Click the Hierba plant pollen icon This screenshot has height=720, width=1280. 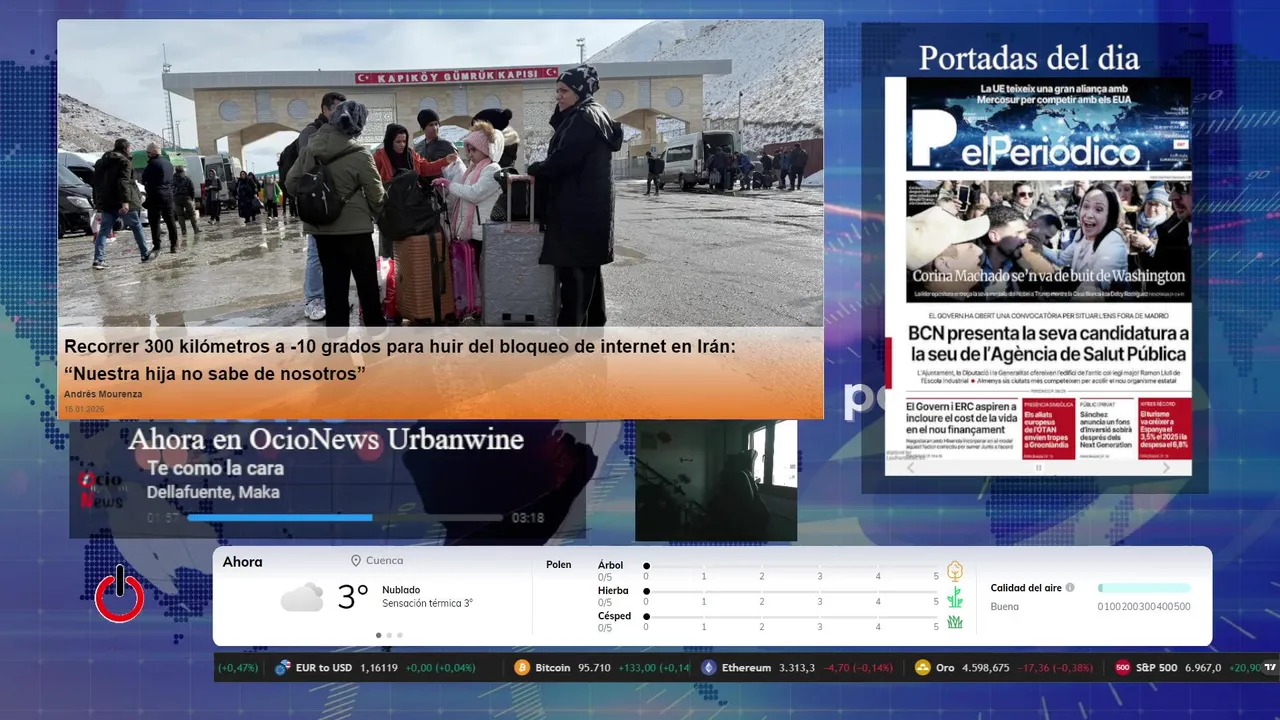(955, 597)
